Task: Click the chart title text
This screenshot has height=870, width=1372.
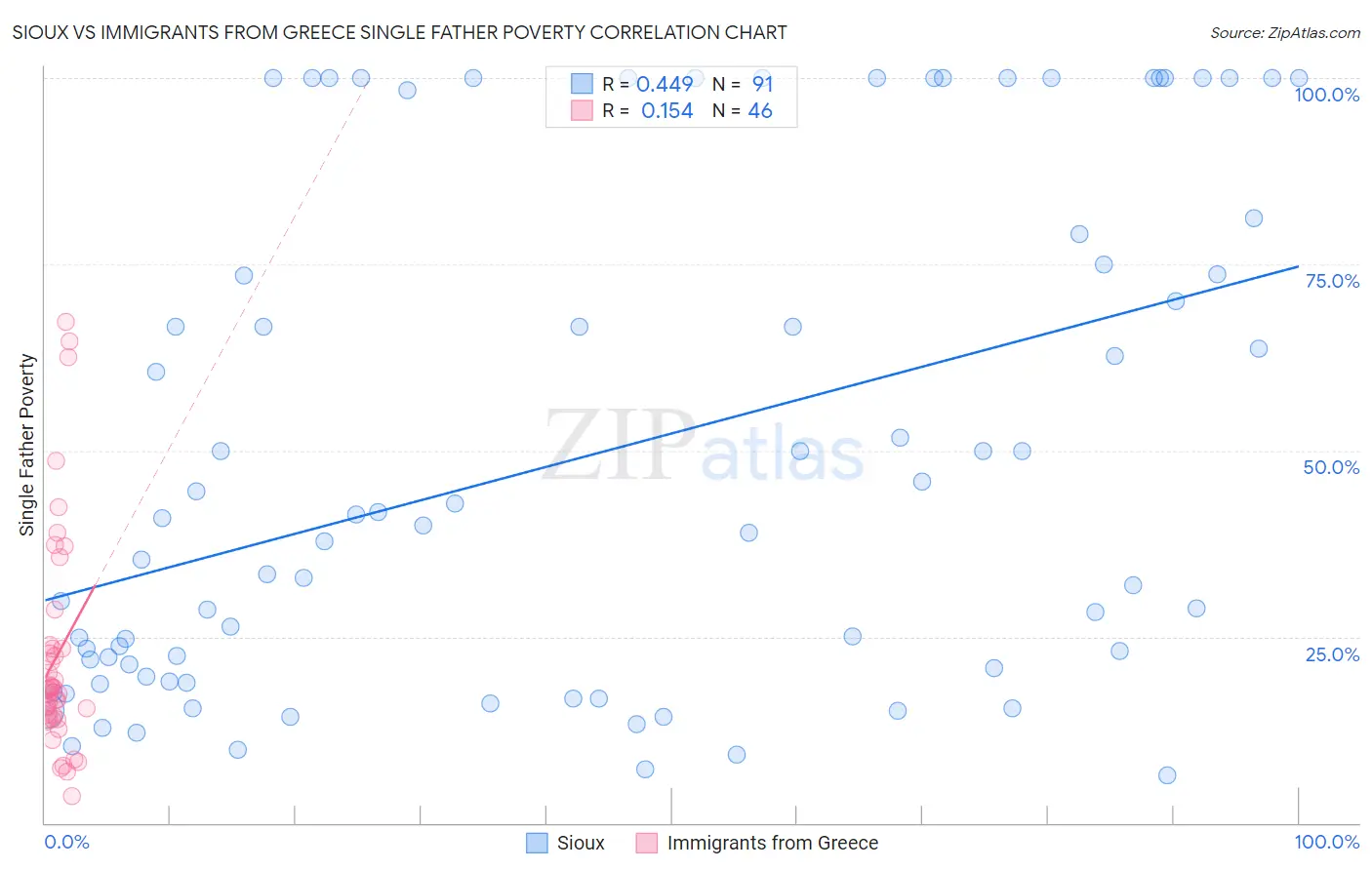Action: pos(399,32)
